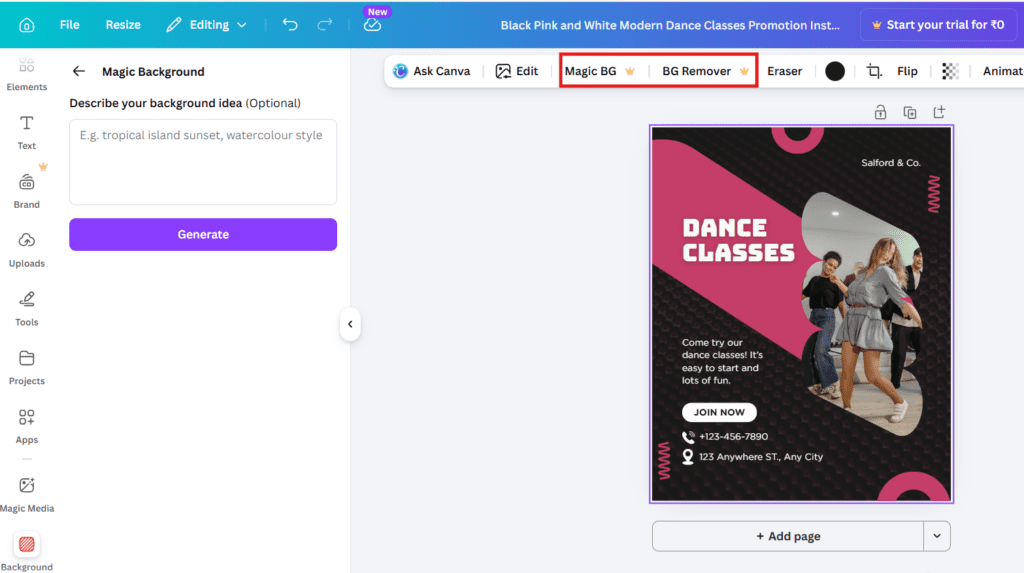The width and height of the screenshot is (1024, 573).
Task: Open the Apps sidebar section
Action: [x=27, y=425]
